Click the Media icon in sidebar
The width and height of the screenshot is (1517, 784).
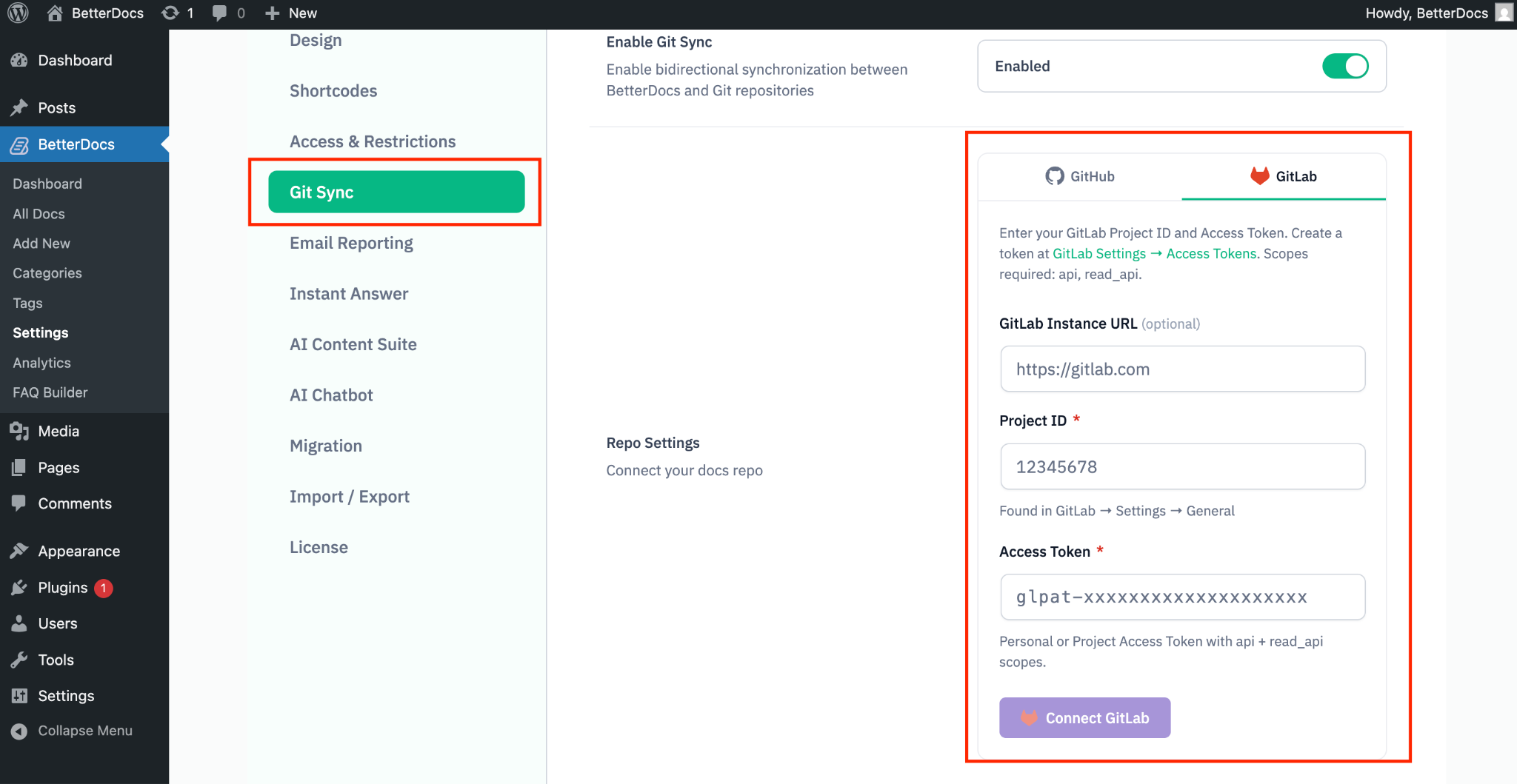tap(19, 432)
